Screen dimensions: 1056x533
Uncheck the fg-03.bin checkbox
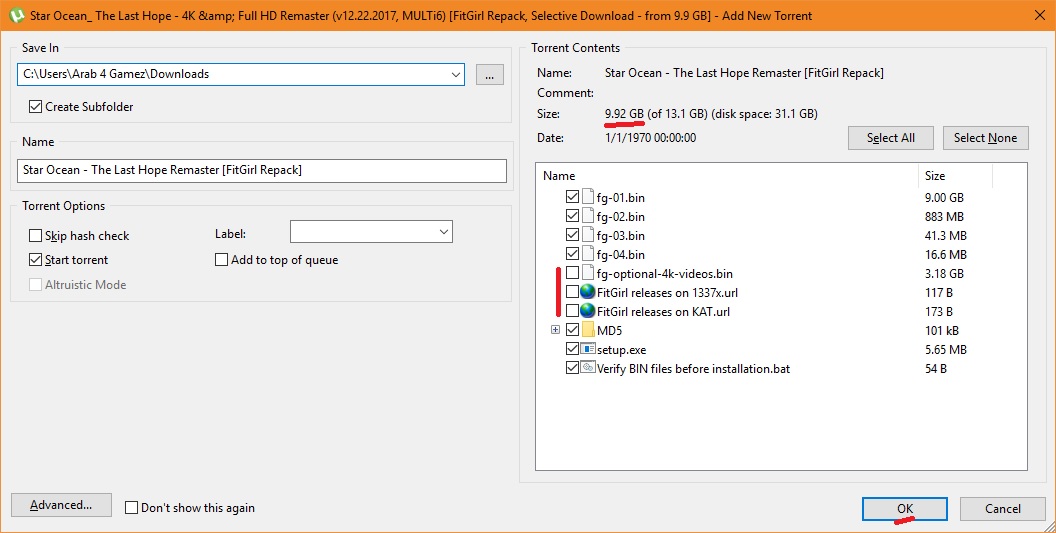click(572, 235)
